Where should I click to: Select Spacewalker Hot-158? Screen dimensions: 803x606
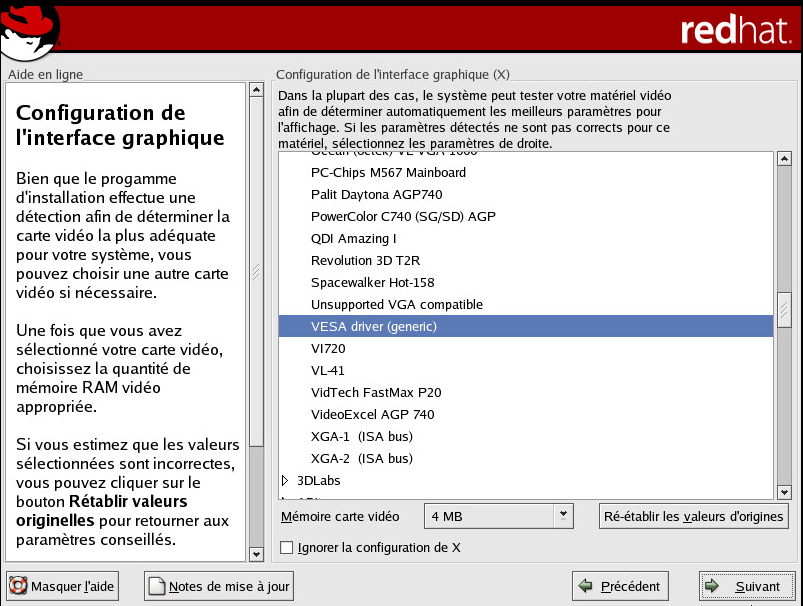point(526,282)
